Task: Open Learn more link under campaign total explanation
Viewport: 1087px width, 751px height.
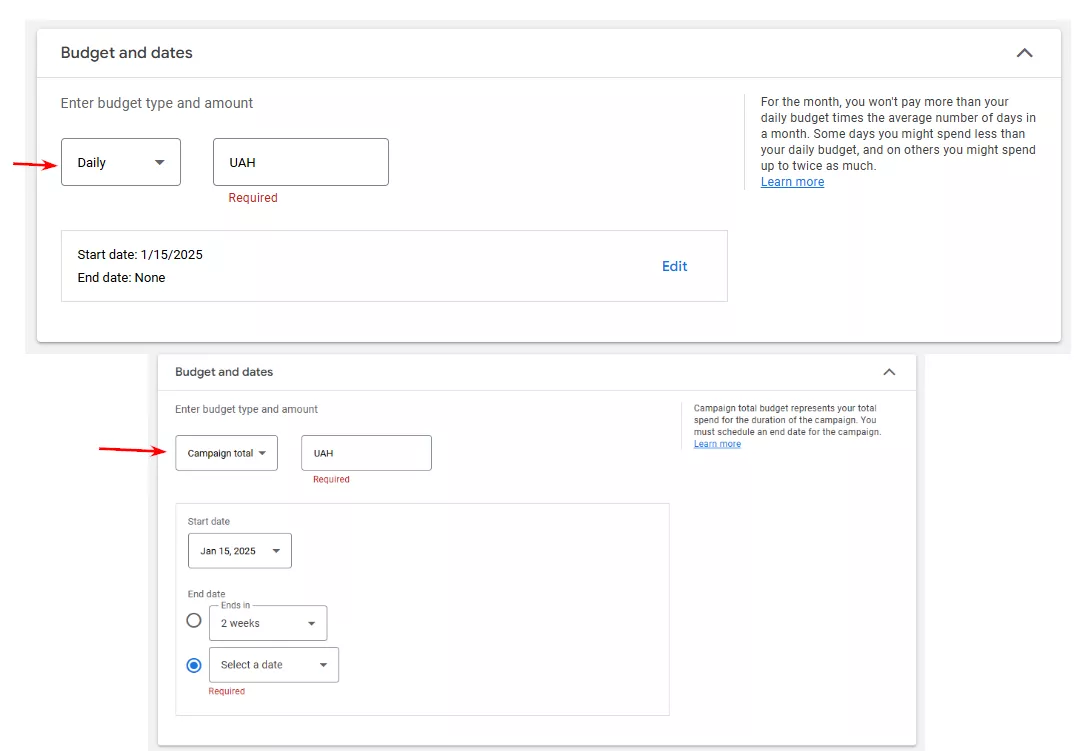Action: 717,444
